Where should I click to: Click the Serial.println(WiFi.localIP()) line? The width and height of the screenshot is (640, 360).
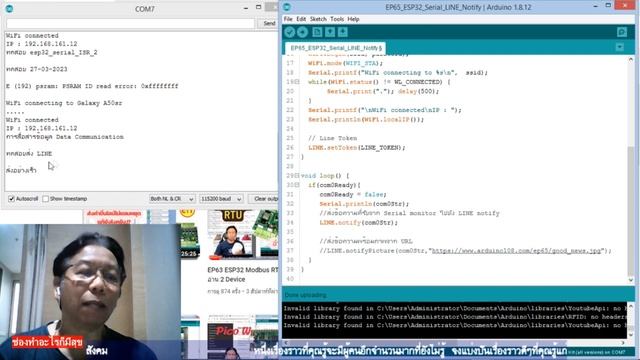[x=366, y=119]
